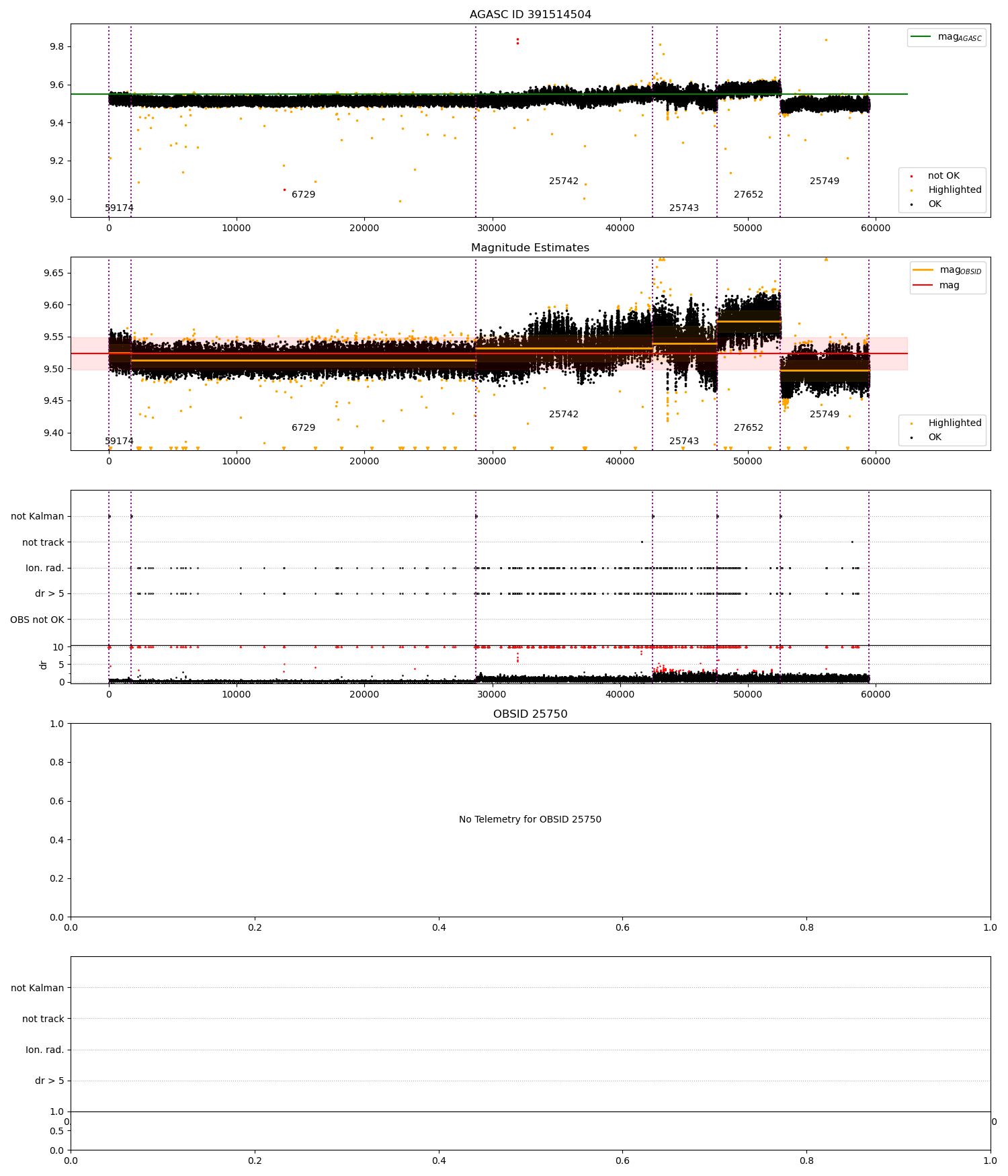
Task: Click the 'Highlighted' legend entry in Magnitude Estimates plot
Action: [955, 423]
